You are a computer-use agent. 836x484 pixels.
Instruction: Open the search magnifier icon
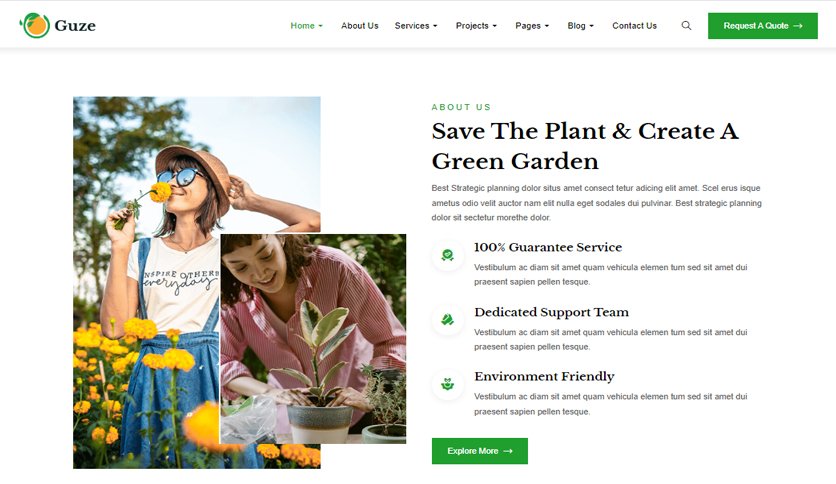(686, 26)
